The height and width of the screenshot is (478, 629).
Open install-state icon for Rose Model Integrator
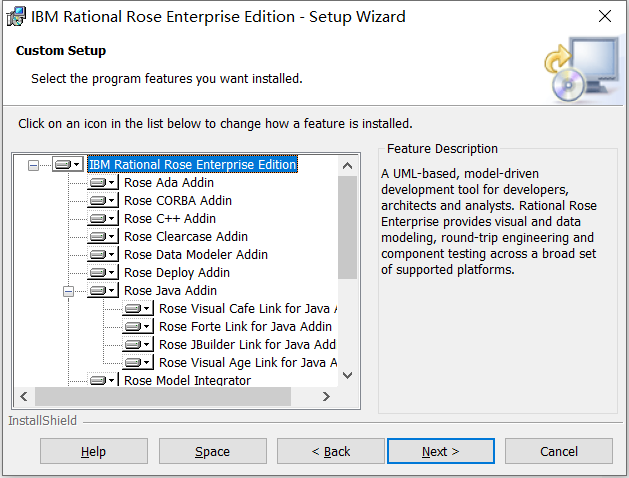point(103,379)
